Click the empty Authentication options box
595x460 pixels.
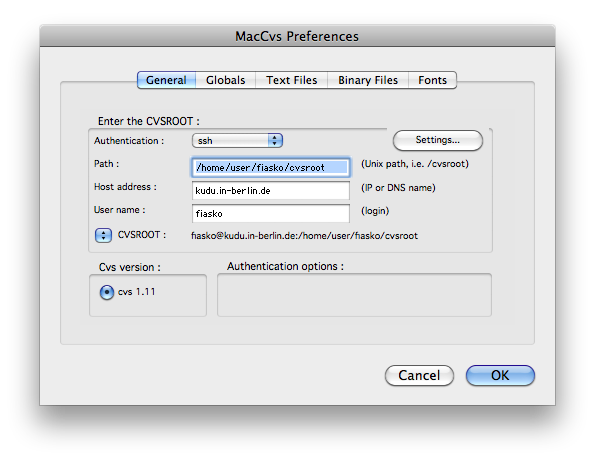click(x=354, y=295)
